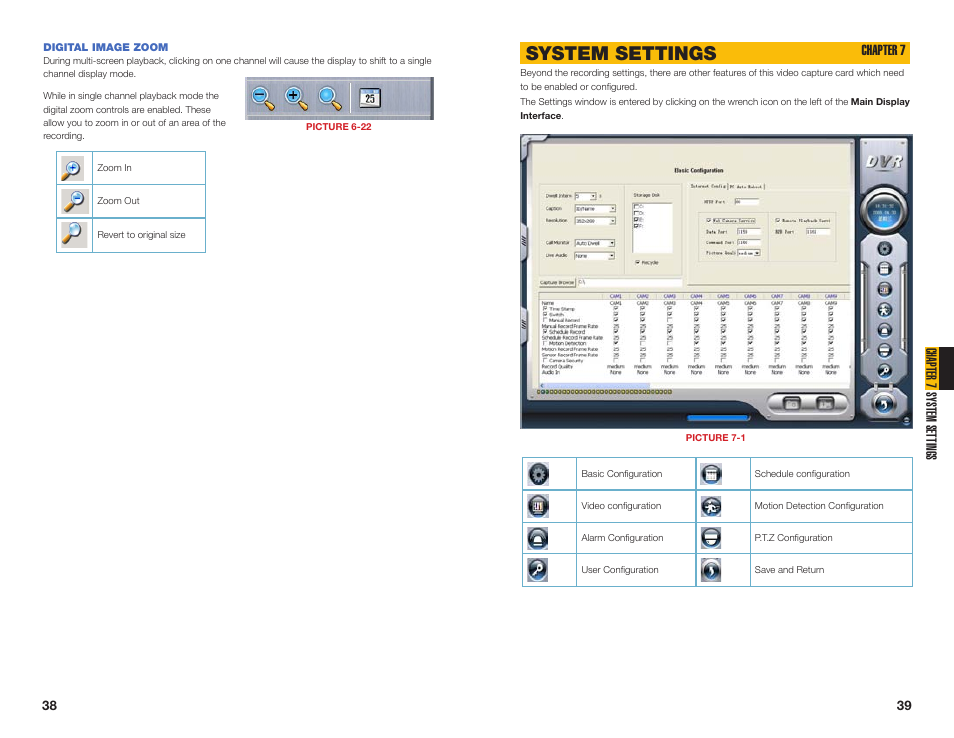Uncheck the E: drive in Storage Disk list
Screen dimensions: 954x738
coord(636,219)
